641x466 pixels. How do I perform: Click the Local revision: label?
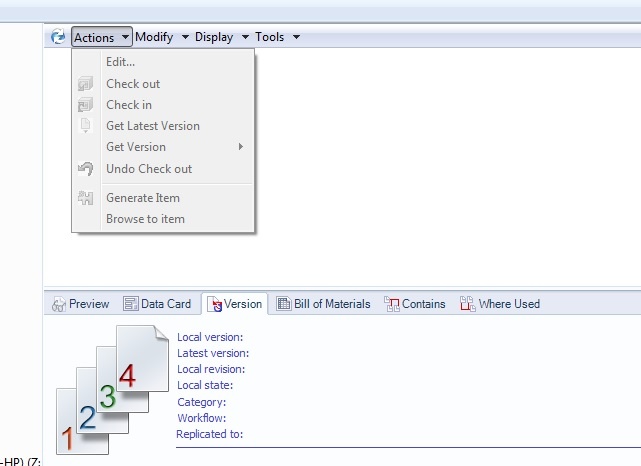pos(211,369)
